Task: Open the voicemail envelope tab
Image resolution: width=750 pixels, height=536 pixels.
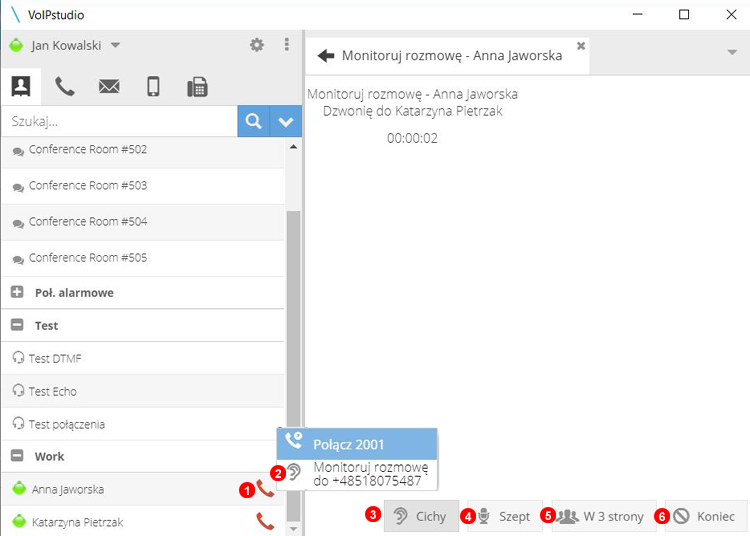Action: click(x=109, y=86)
